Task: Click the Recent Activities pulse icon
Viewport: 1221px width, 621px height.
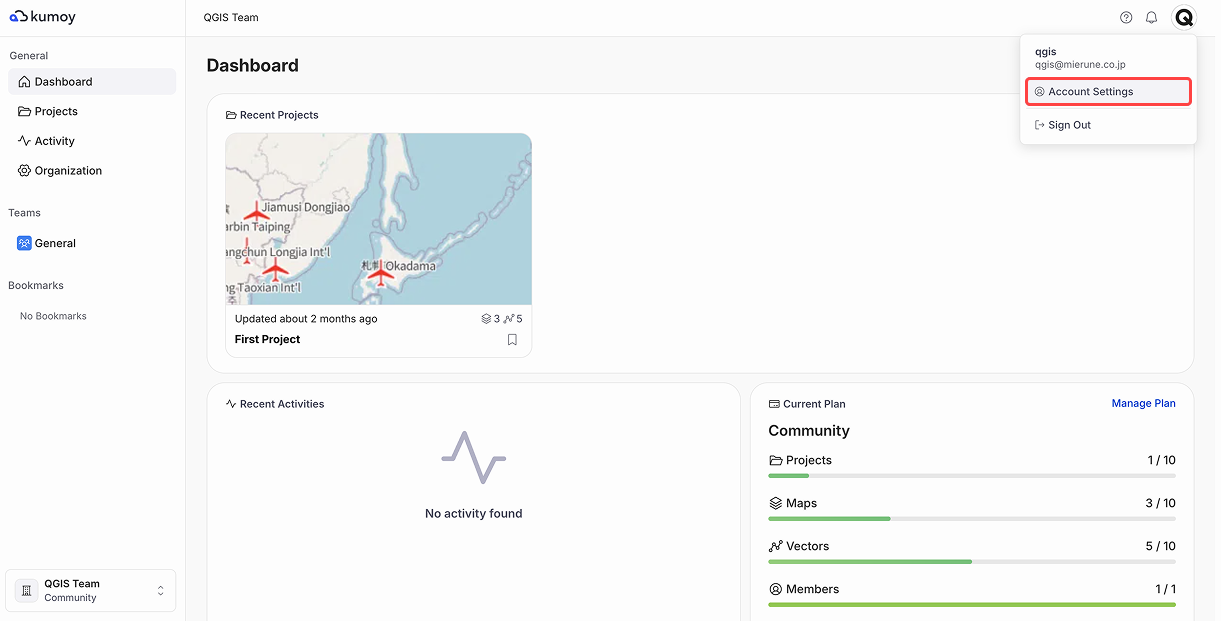Action: (x=231, y=404)
